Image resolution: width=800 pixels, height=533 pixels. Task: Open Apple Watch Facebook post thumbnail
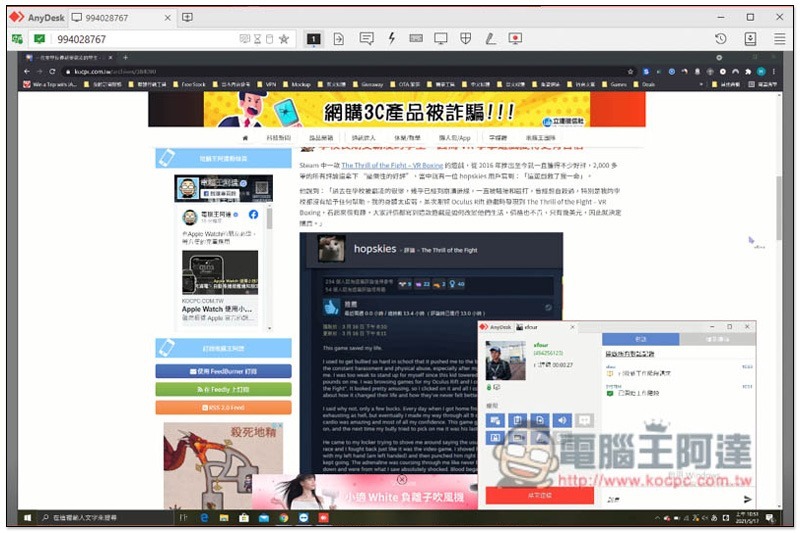pyautogui.click(x=220, y=272)
